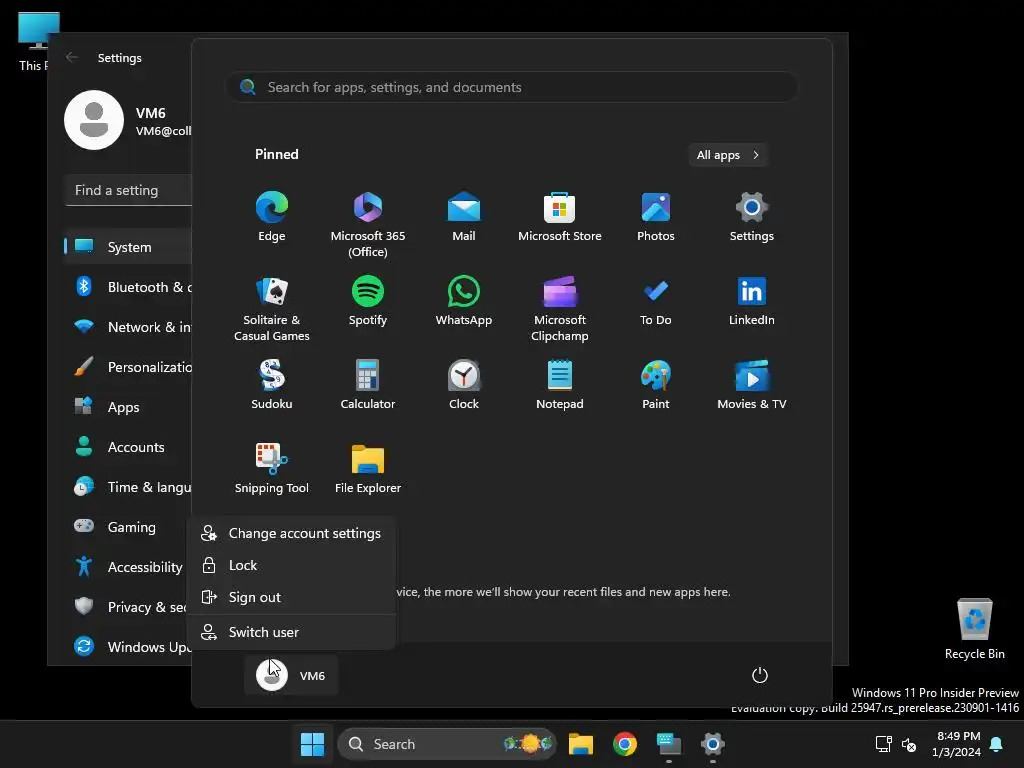The height and width of the screenshot is (768, 1024).
Task: Click the Windows Start button
Action: (312, 744)
